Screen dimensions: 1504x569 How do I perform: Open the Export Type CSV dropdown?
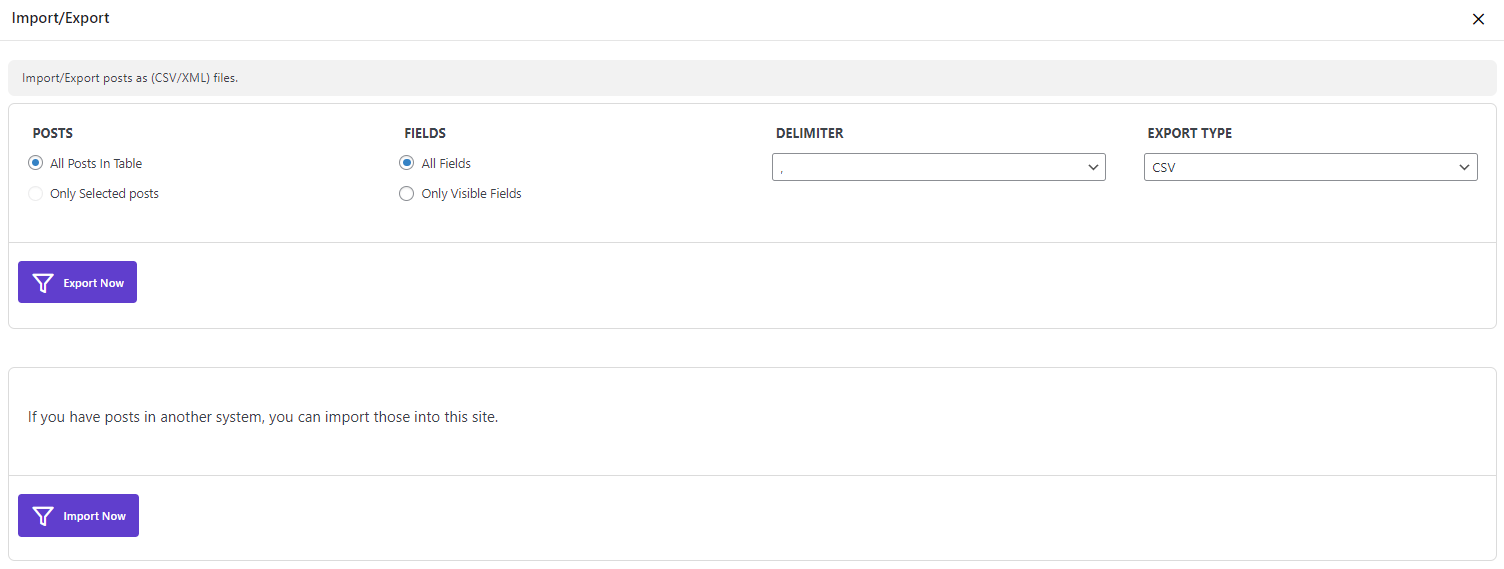[1311, 167]
